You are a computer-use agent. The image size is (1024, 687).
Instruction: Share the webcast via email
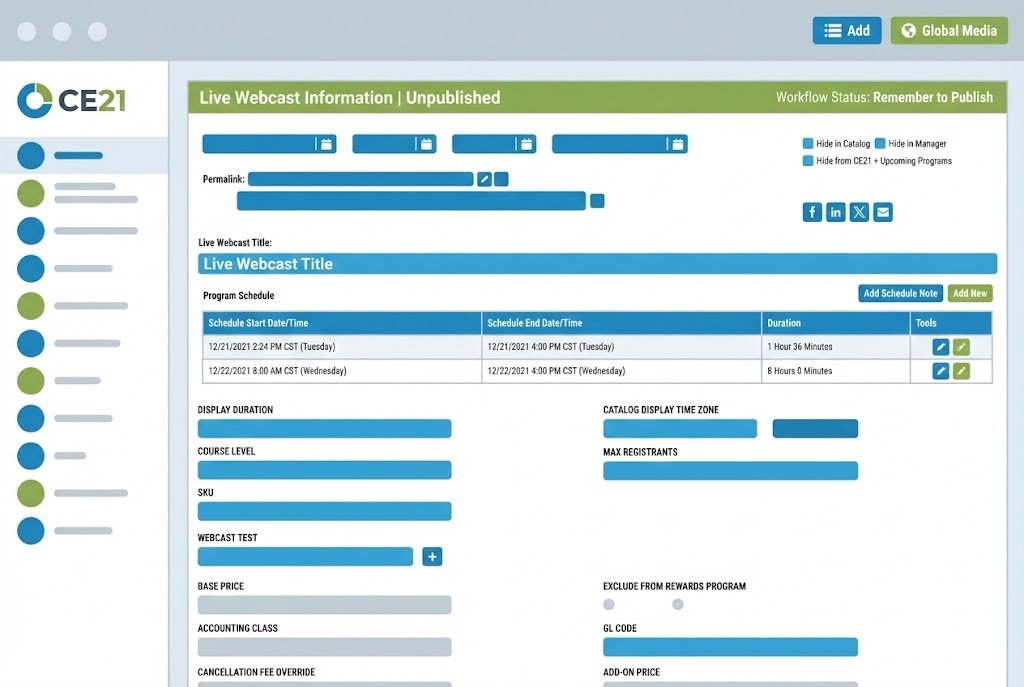click(x=881, y=212)
